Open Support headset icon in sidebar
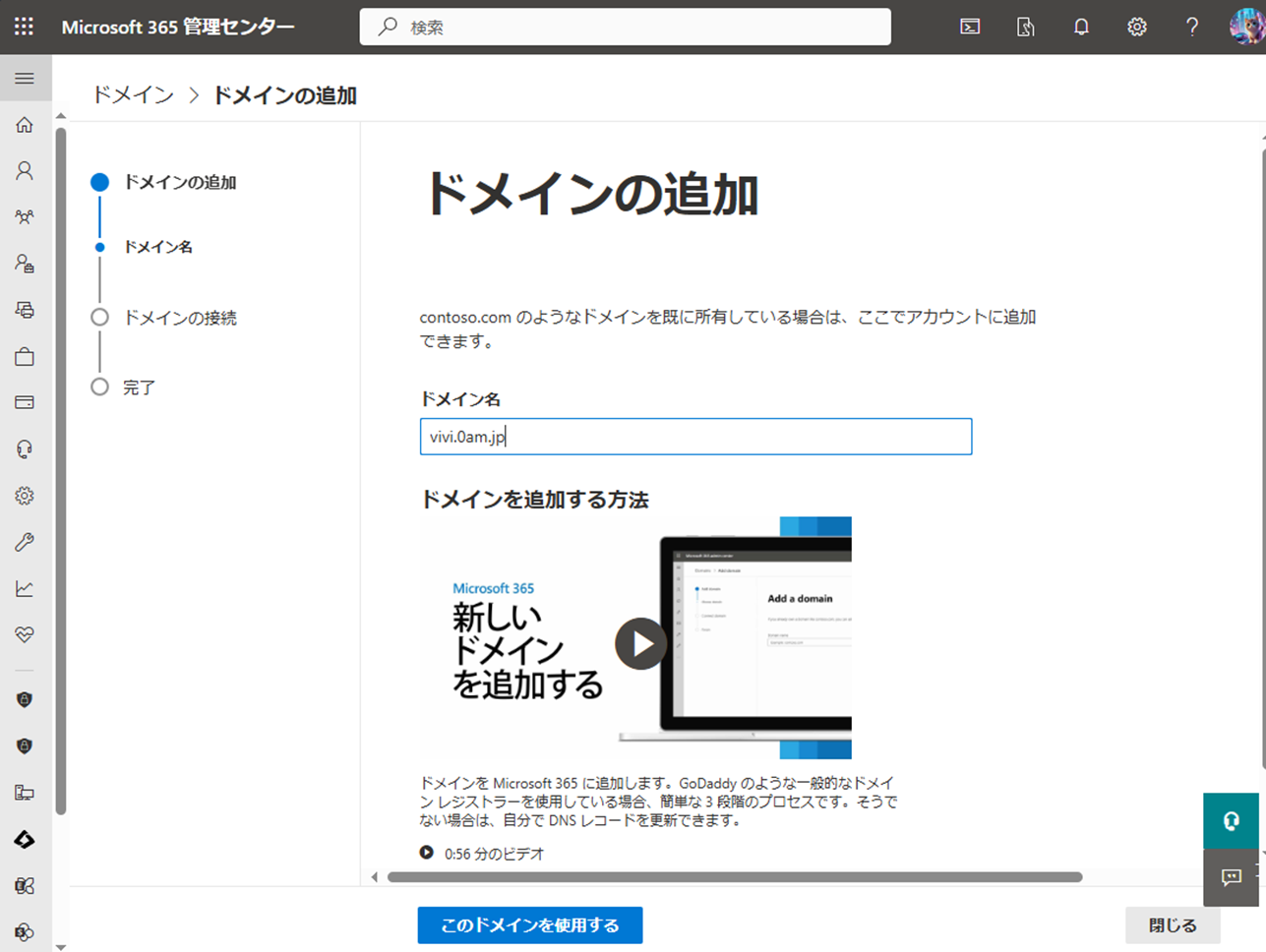1266x952 pixels. coord(25,449)
